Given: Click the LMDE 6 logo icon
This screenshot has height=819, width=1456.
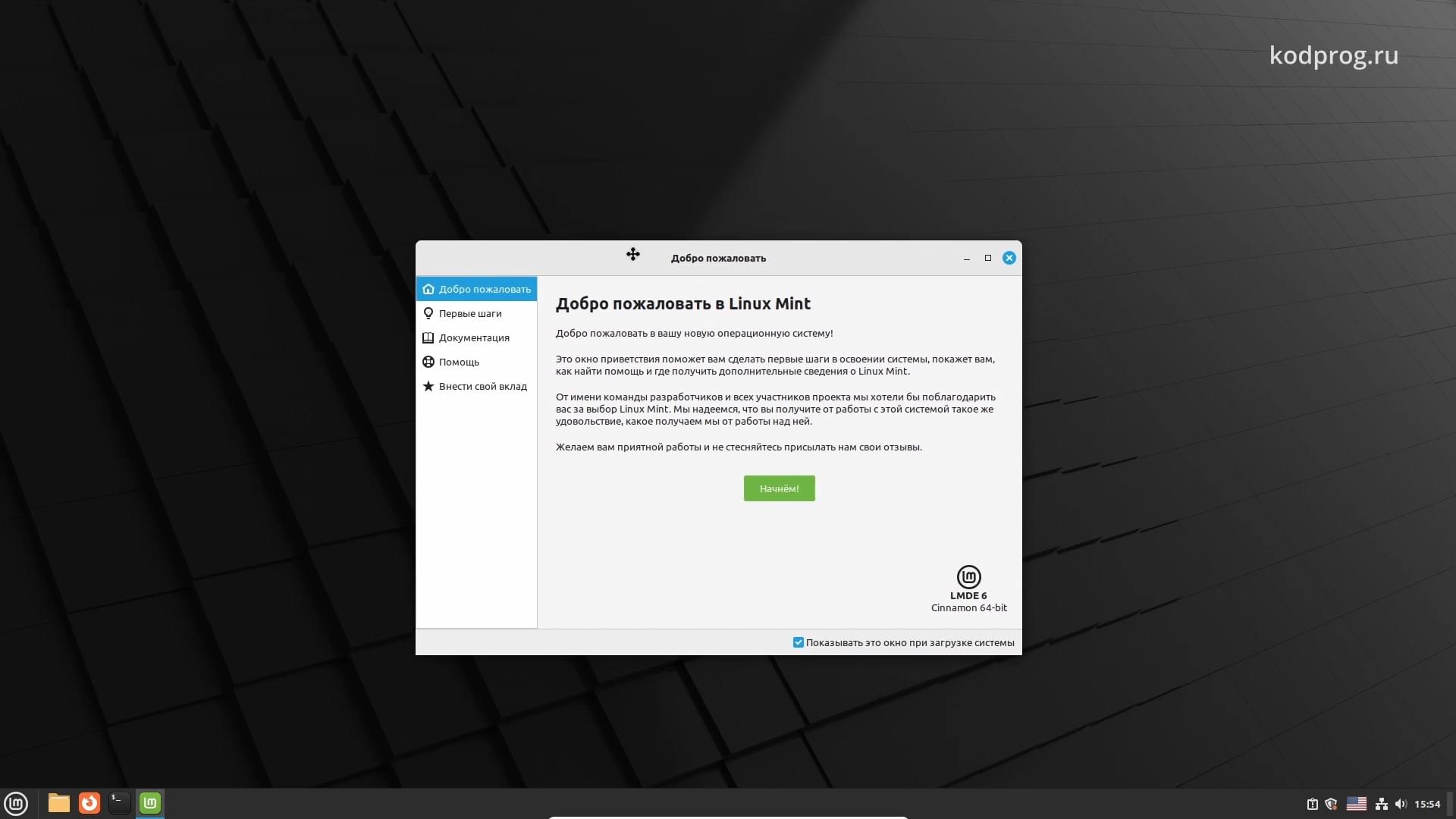Looking at the screenshot, I should [x=969, y=577].
